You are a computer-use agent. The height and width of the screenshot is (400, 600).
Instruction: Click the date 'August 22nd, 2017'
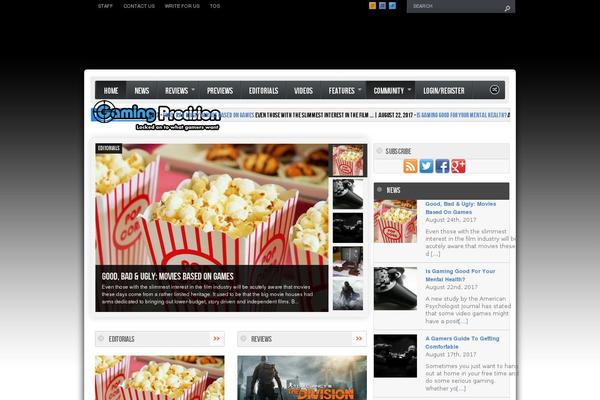tap(451, 287)
